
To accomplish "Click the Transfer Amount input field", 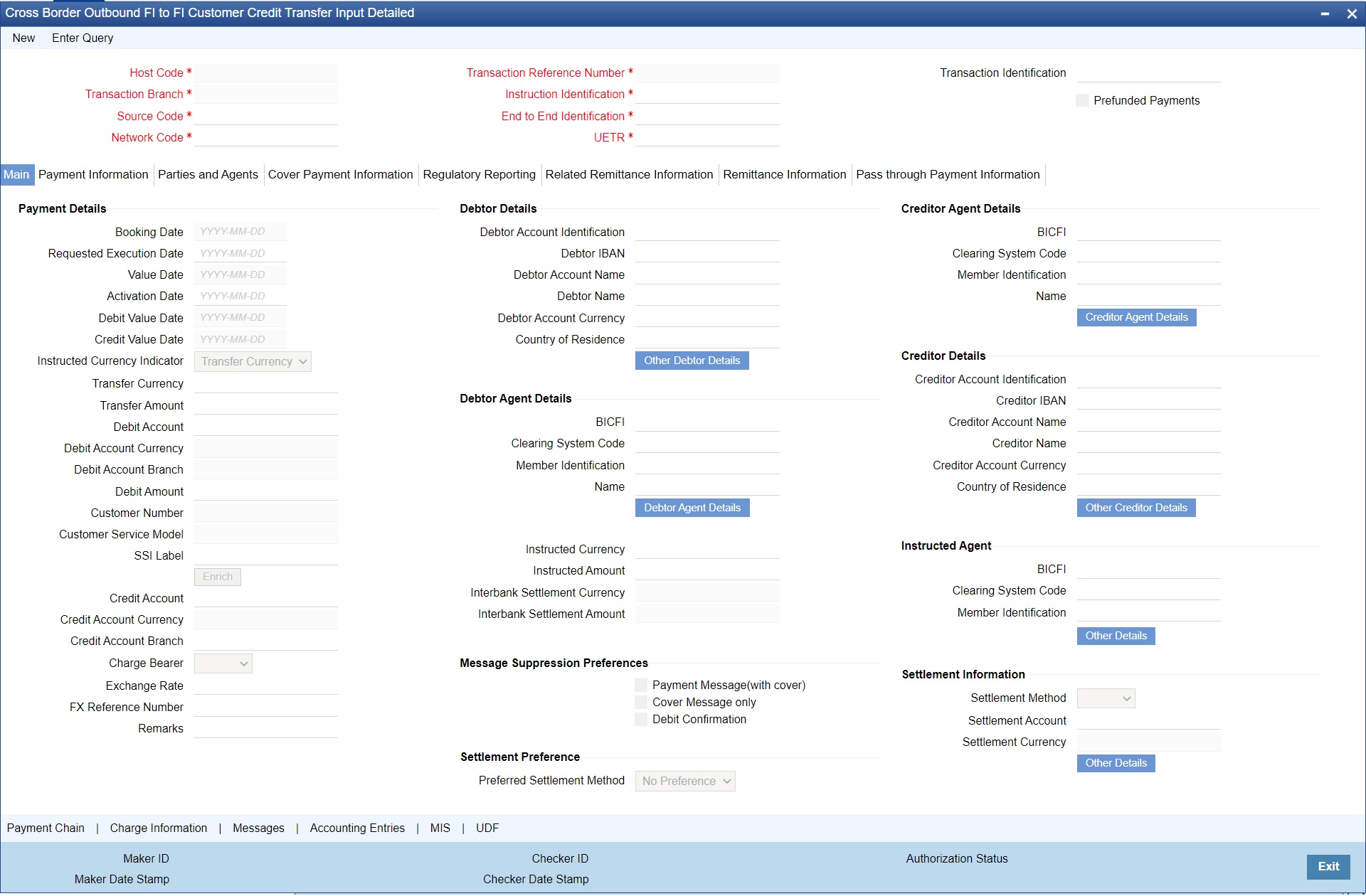I will 265,405.
